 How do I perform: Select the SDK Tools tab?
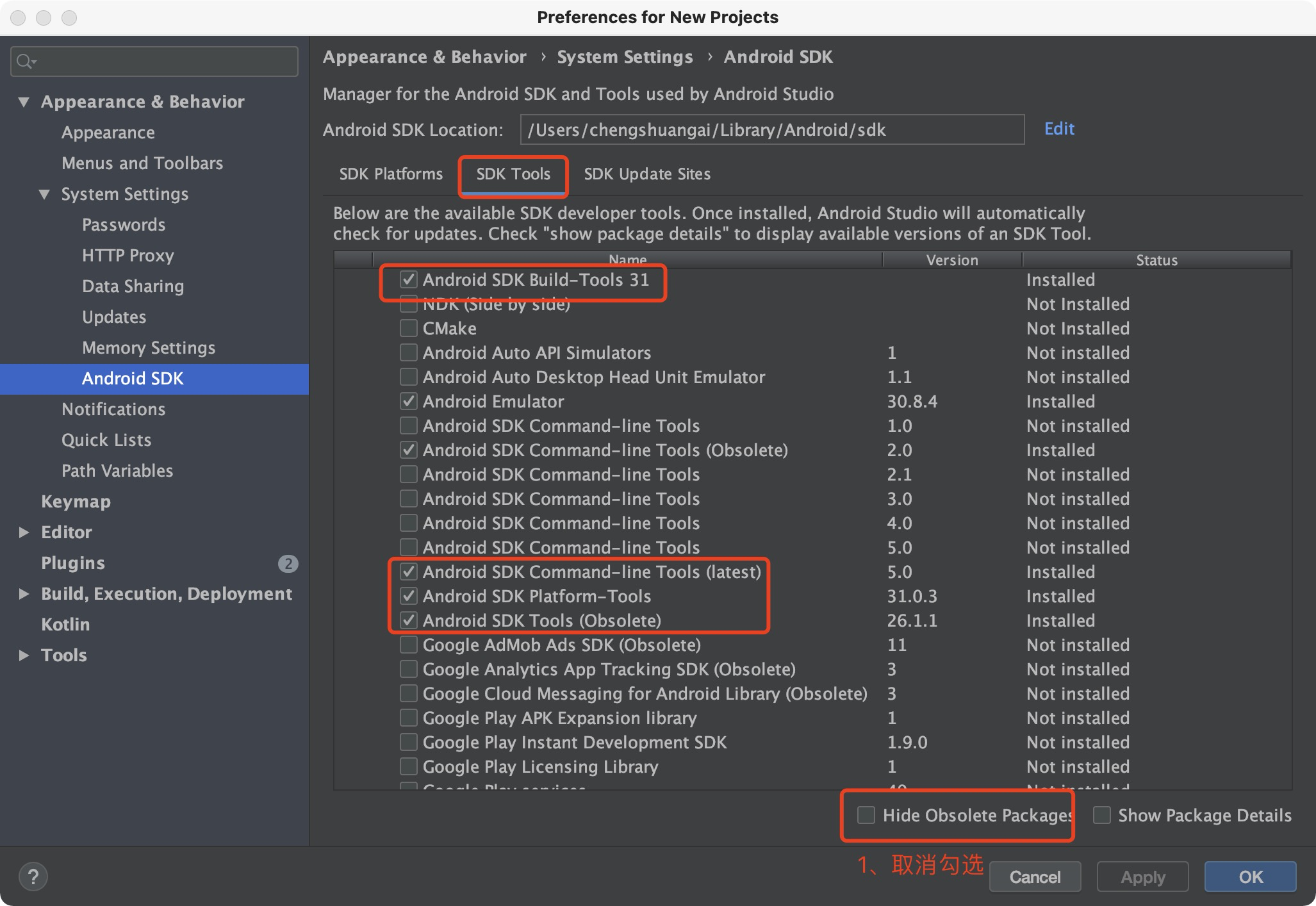[x=513, y=174]
